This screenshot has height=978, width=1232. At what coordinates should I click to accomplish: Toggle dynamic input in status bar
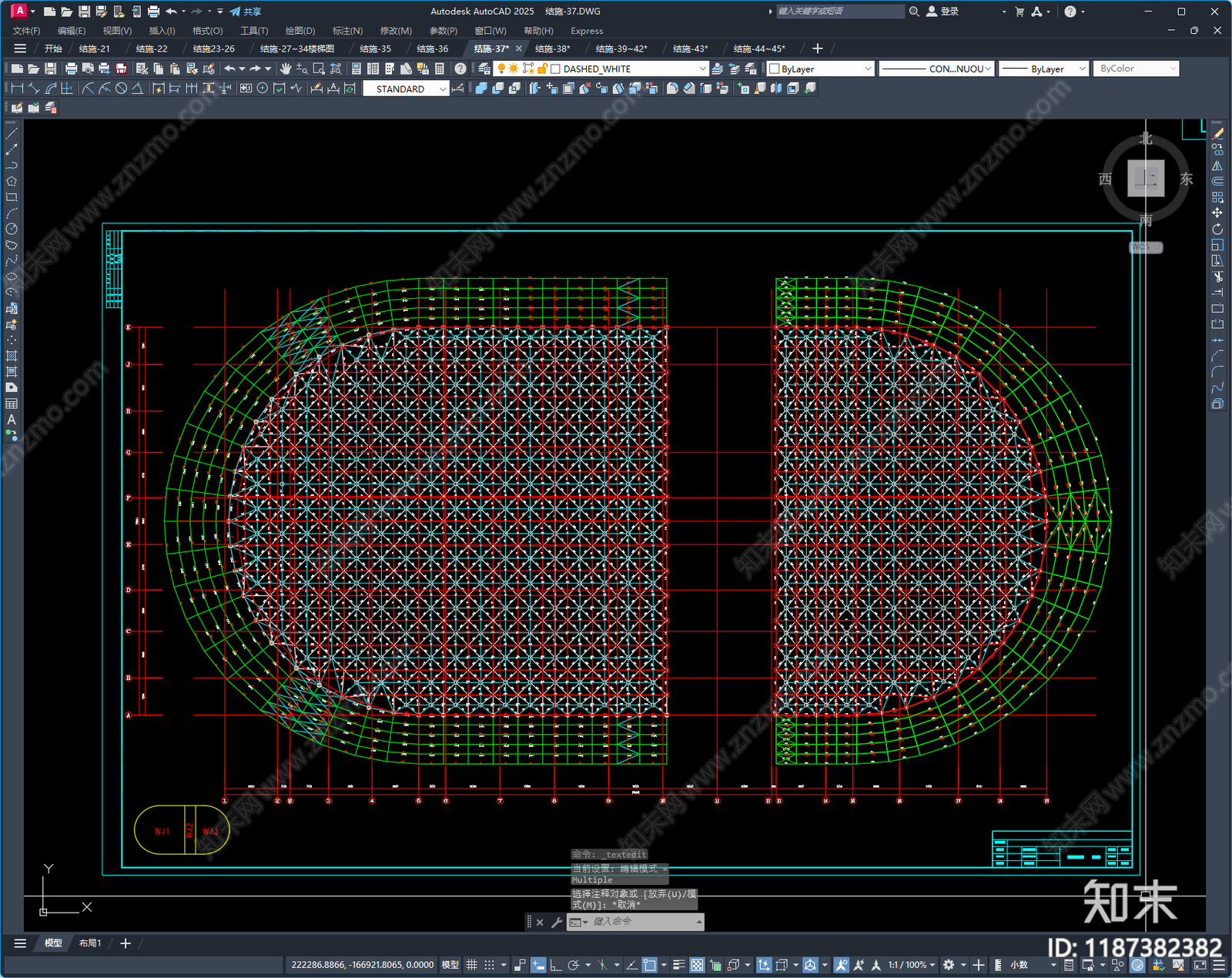538,965
